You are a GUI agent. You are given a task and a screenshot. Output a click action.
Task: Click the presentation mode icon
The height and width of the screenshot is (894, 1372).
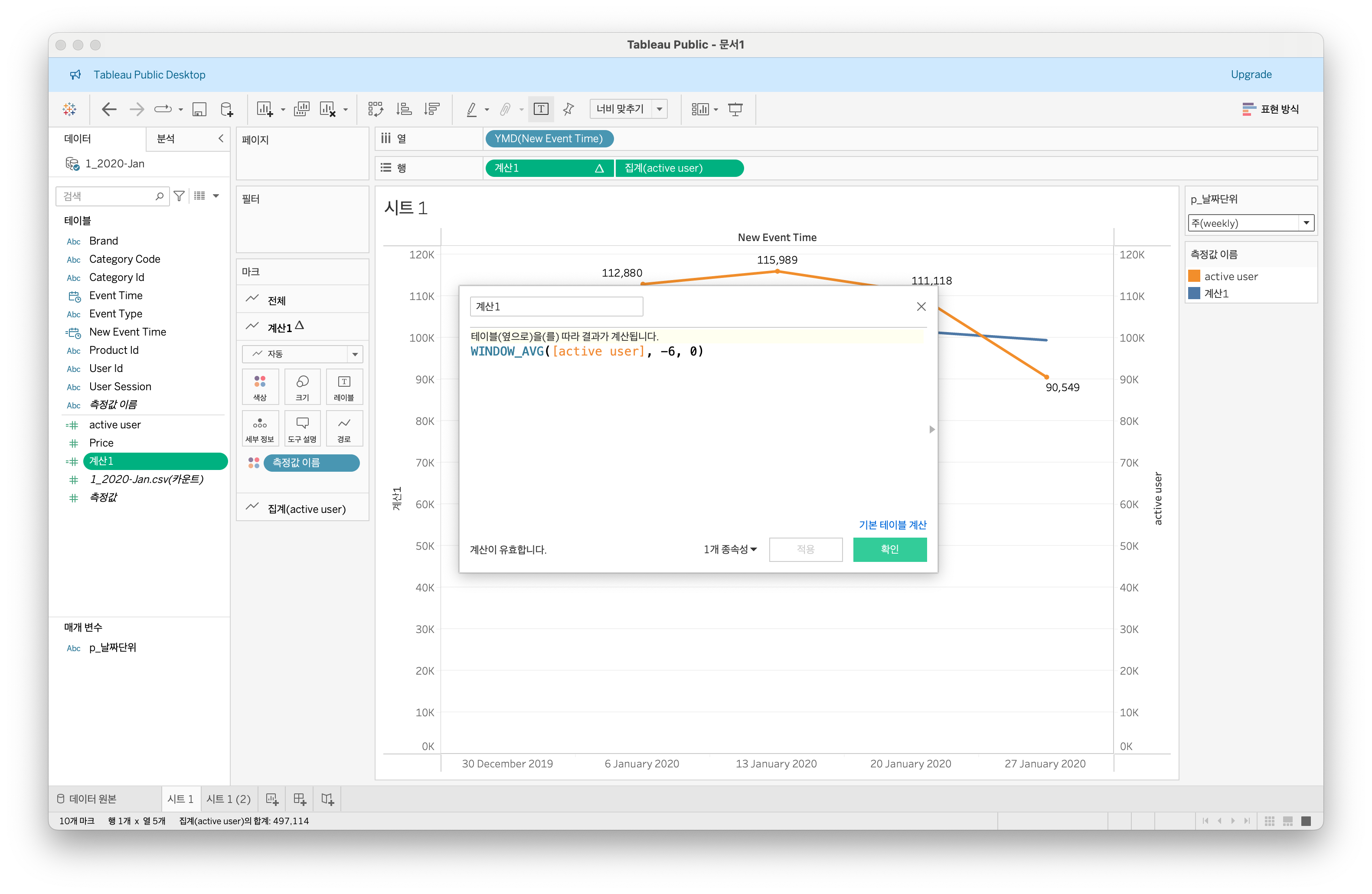[735, 109]
